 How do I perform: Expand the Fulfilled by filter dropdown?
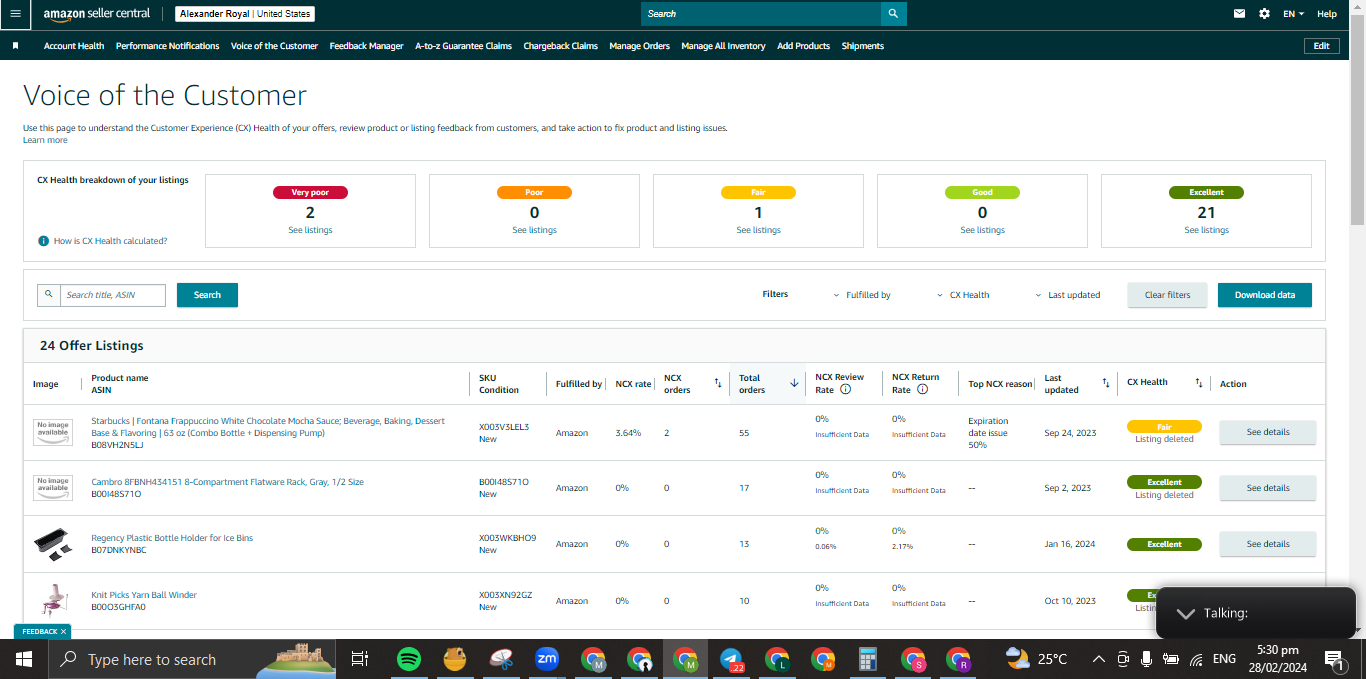pyautogui.click(x=861, y=295)
